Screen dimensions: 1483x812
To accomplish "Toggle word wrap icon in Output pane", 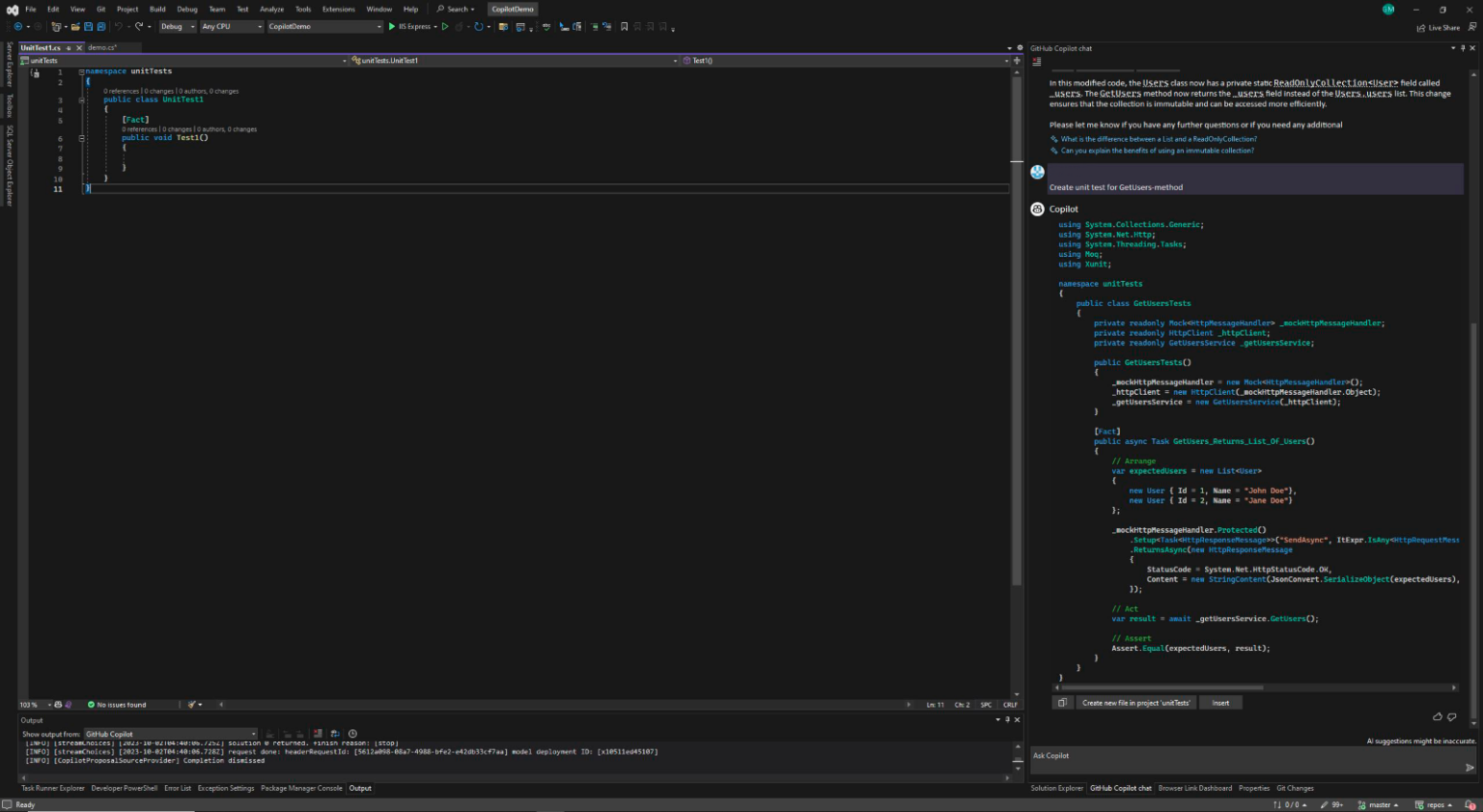I will (x=335, y=734).
